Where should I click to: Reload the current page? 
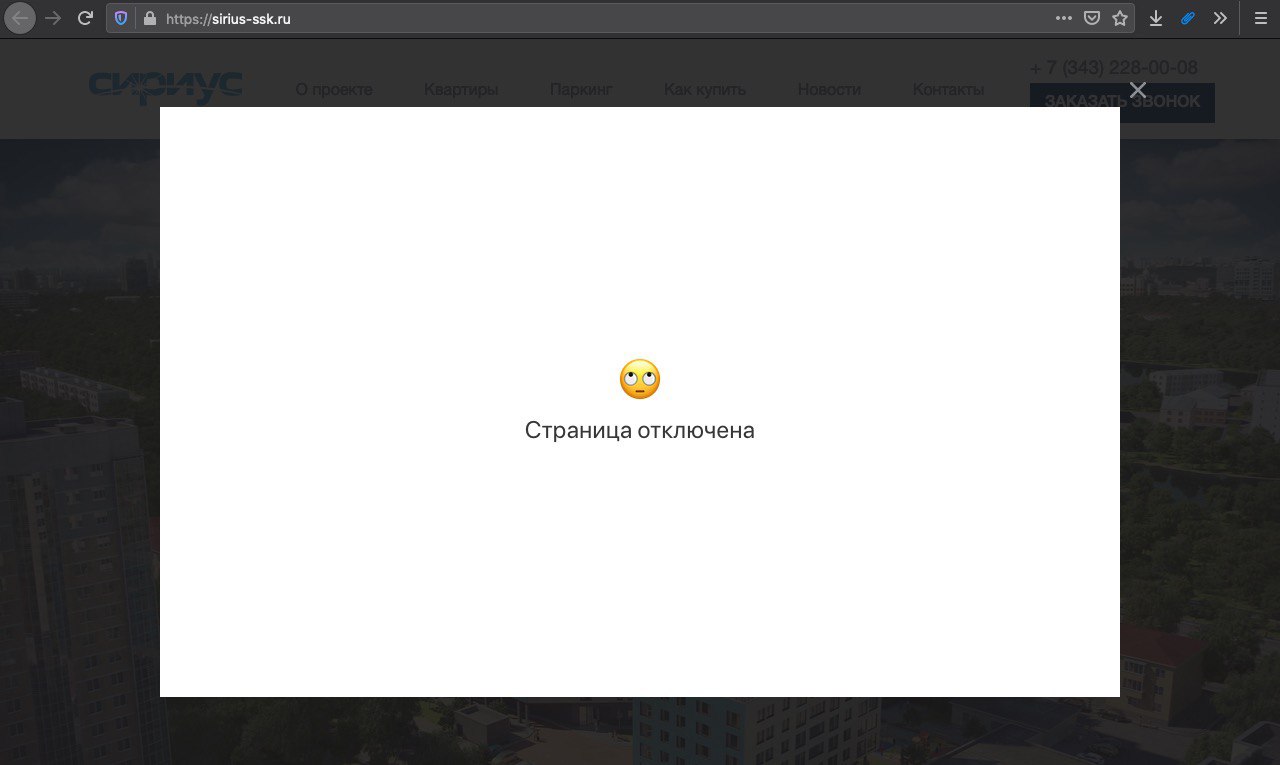click(86, 18)
